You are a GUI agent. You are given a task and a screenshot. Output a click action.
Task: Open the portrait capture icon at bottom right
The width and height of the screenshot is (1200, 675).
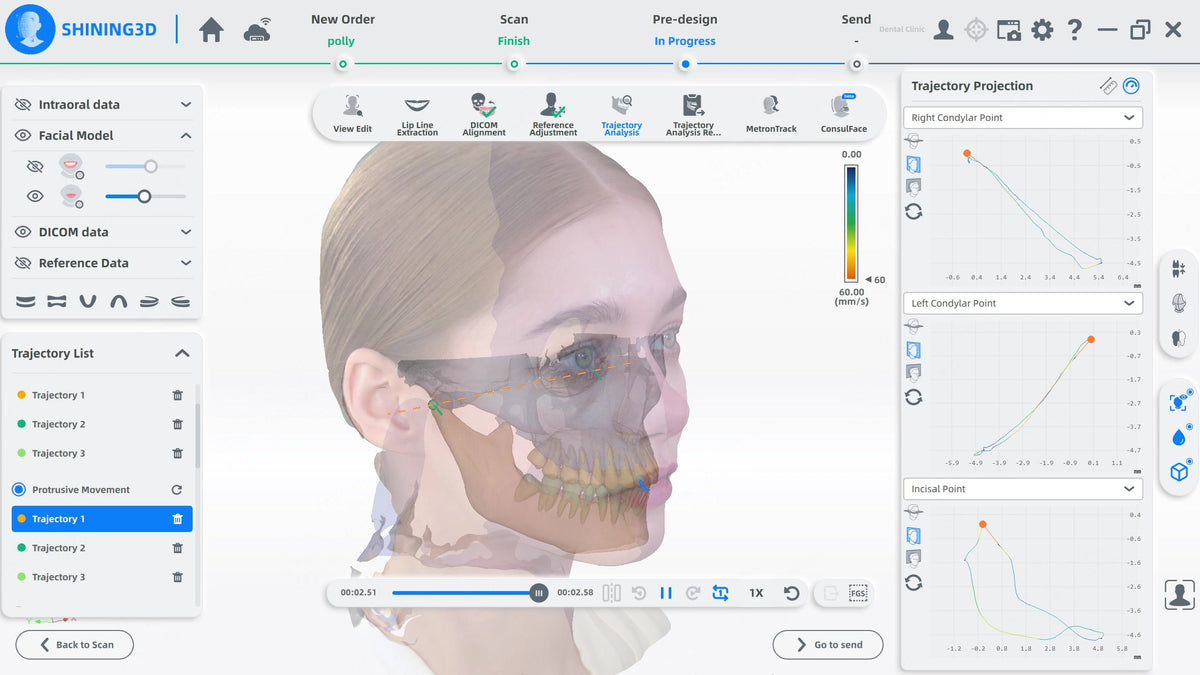(x=1180, y=595)
